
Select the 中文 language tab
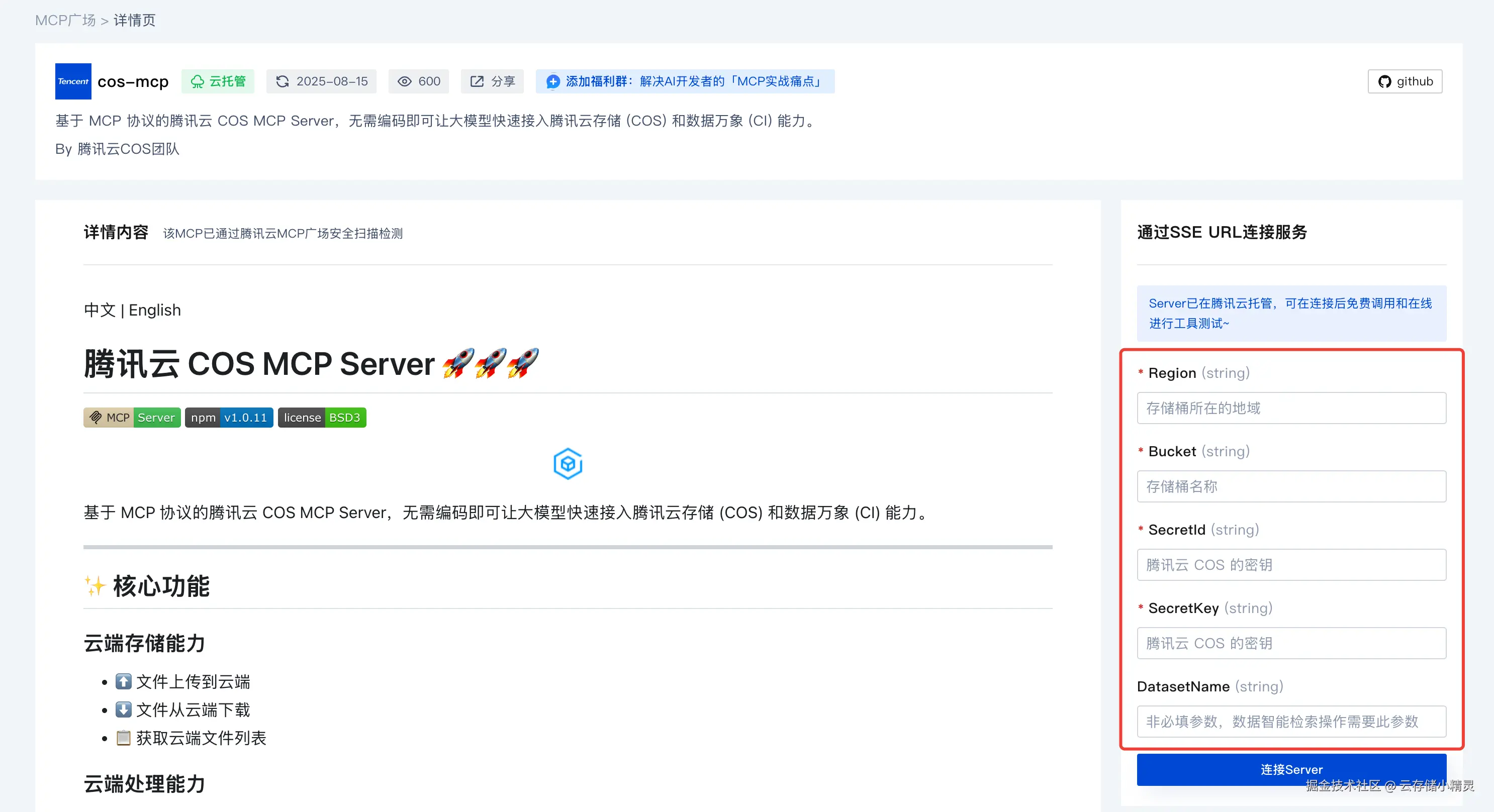[x=99, y=310]
